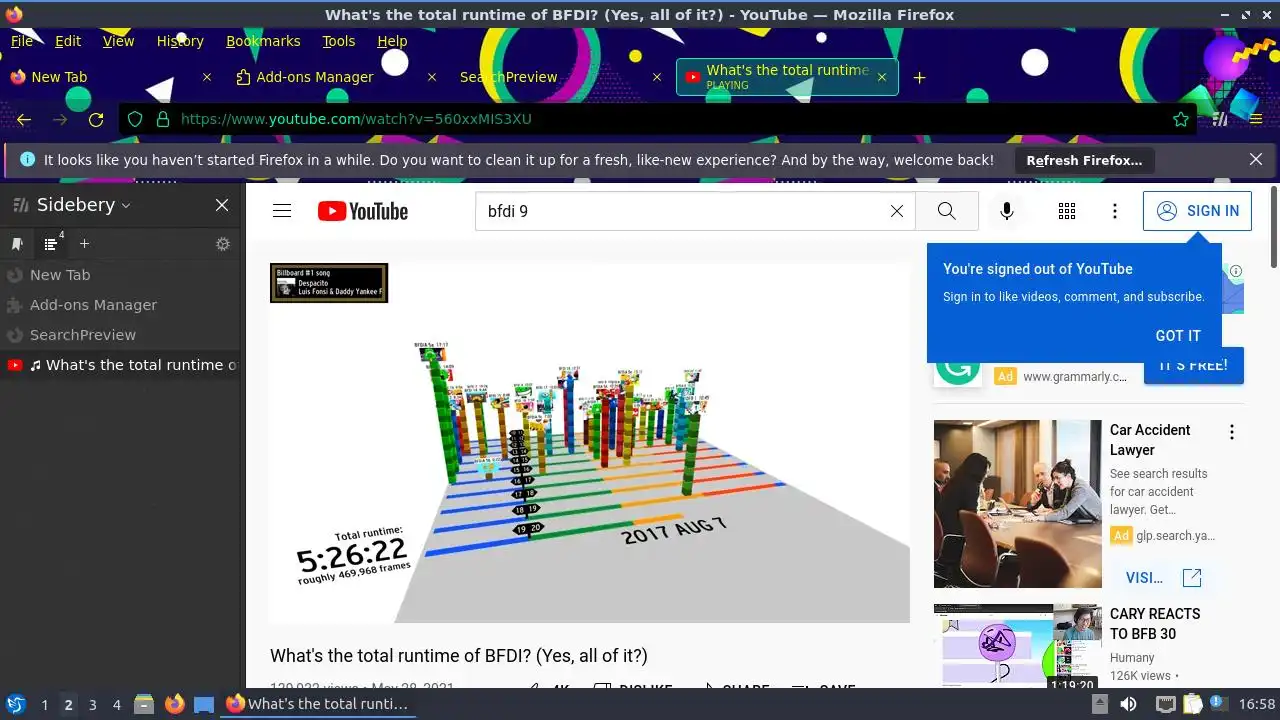
Task: Open Sidebery settings gear
Action: point(223,244)
